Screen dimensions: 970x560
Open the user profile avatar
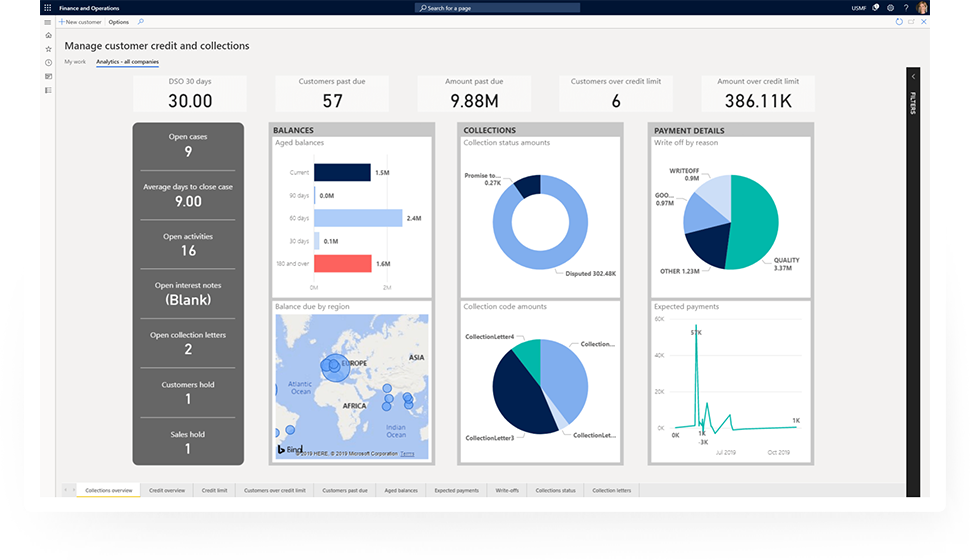coord(922,7)
